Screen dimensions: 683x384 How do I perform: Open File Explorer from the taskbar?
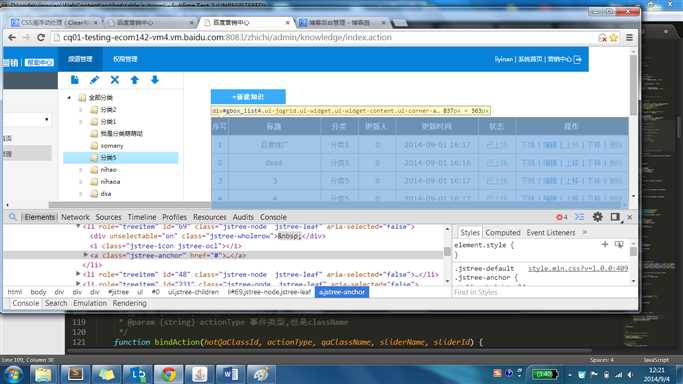click(44, 374)
